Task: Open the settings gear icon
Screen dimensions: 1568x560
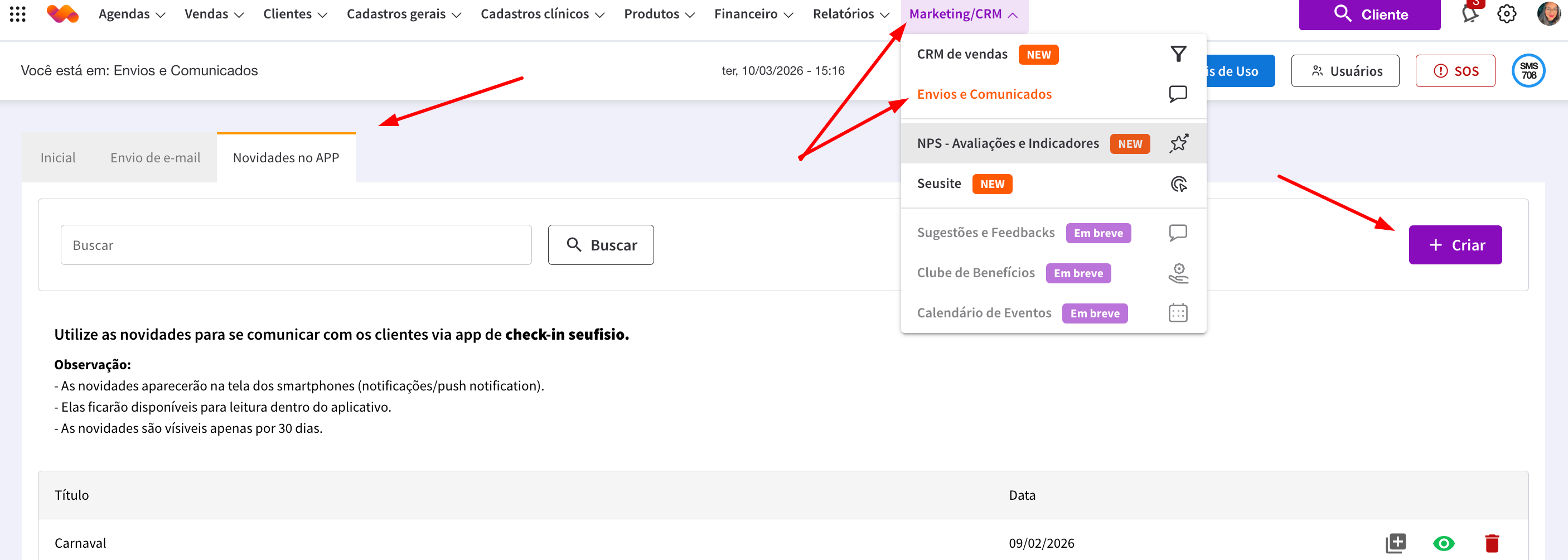Action: pyautogui.click(x=1507, y=13)
